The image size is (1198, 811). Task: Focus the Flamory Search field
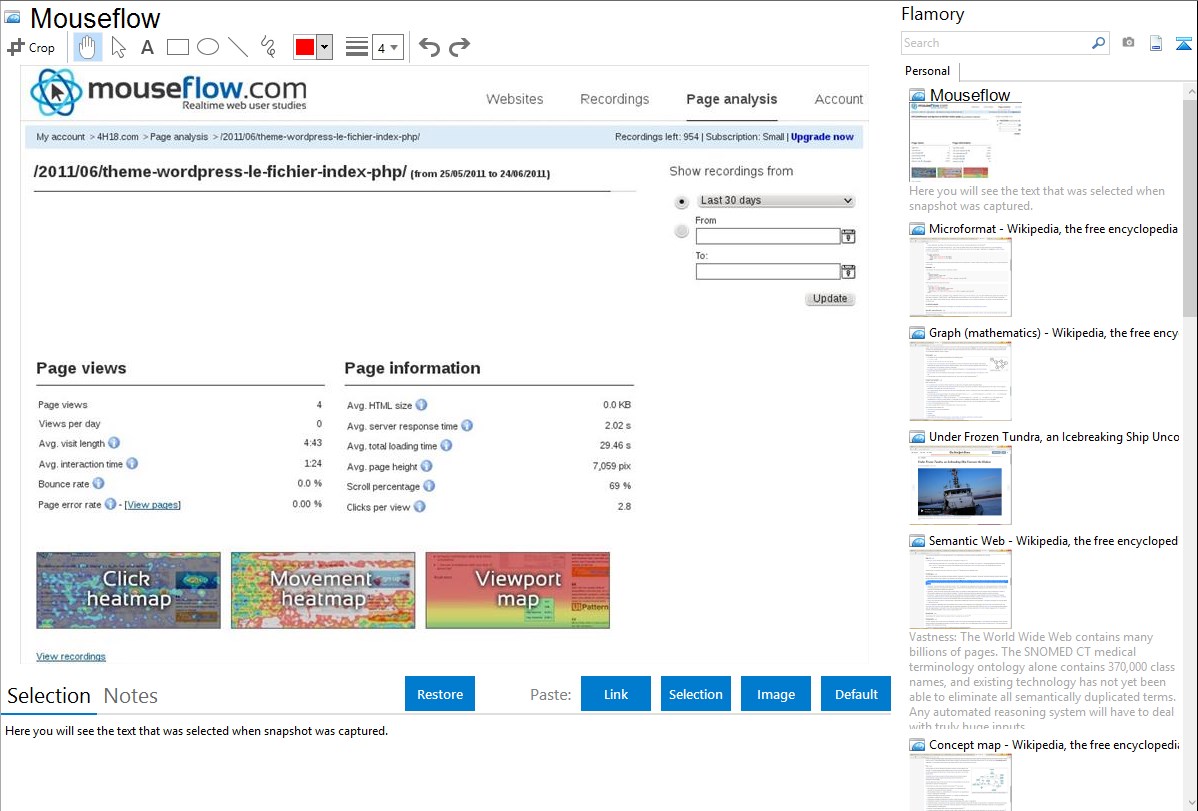point(996,43)
